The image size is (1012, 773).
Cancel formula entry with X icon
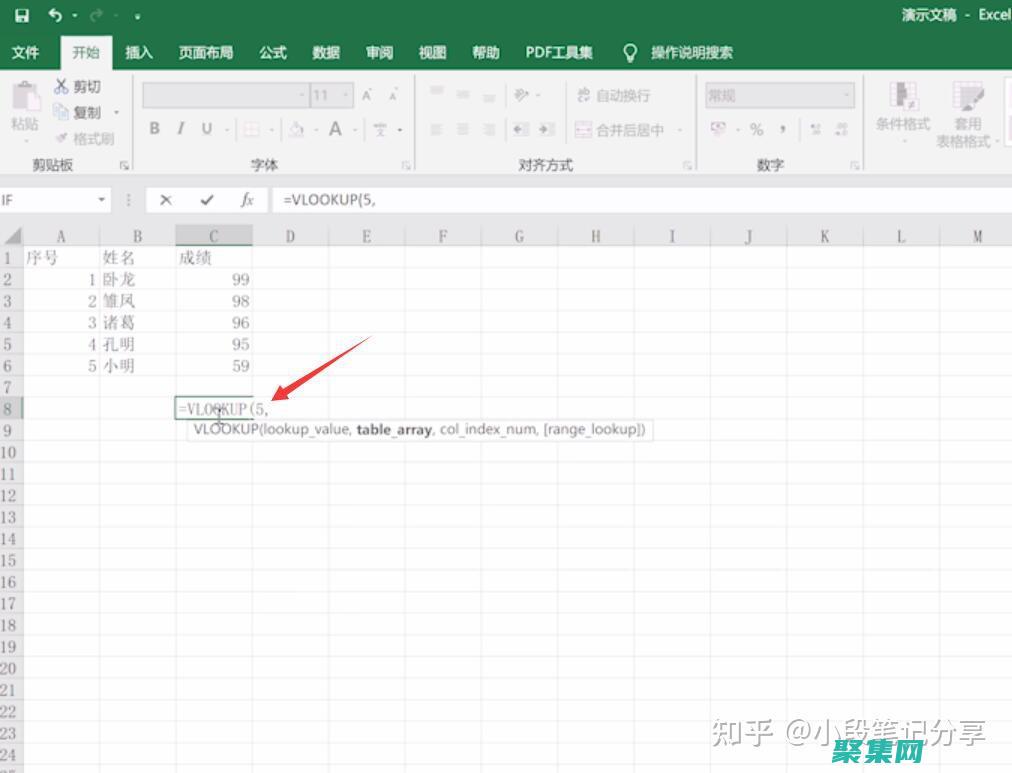click(x=166, y=200)
